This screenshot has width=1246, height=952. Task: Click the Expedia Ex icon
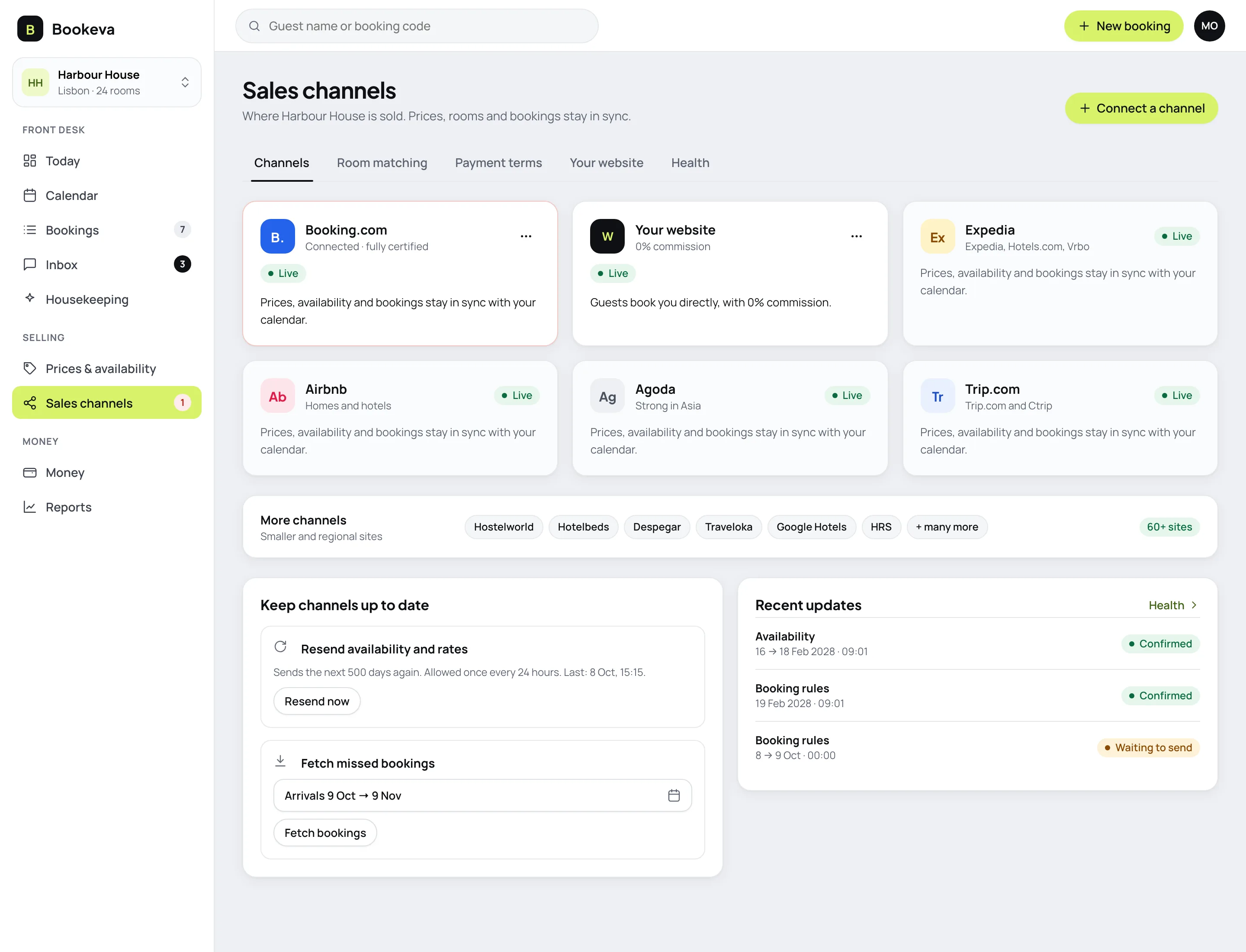click(x=937, y=236)
